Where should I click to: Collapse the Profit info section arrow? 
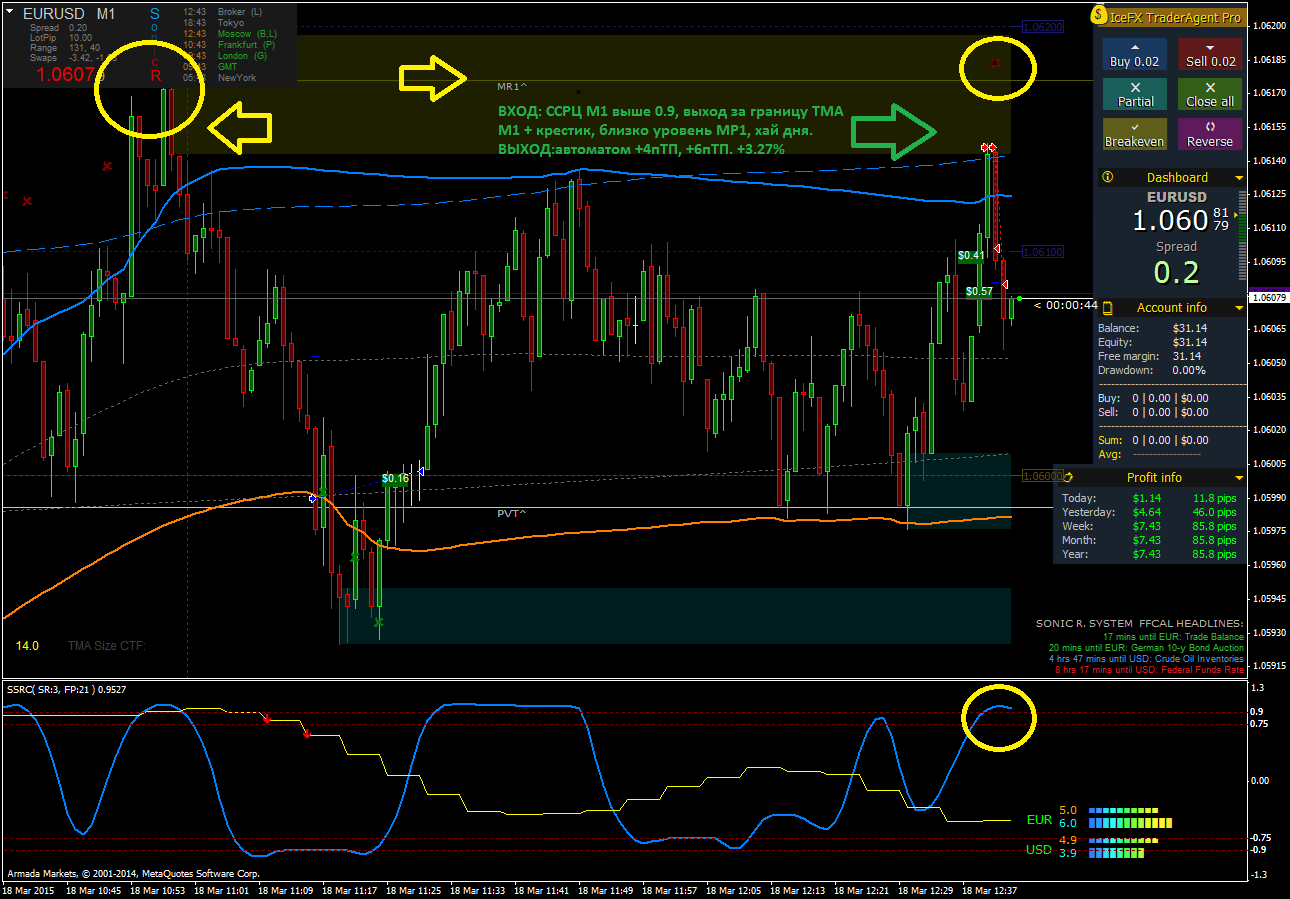1239,478
